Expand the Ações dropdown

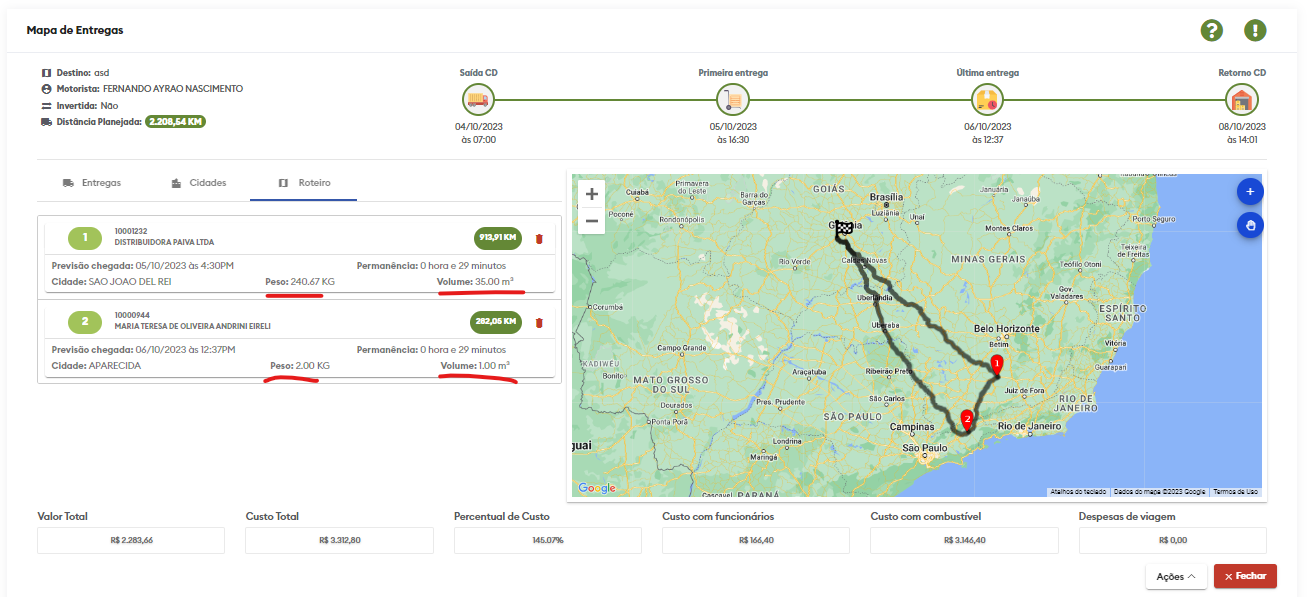click(1176, 577)
